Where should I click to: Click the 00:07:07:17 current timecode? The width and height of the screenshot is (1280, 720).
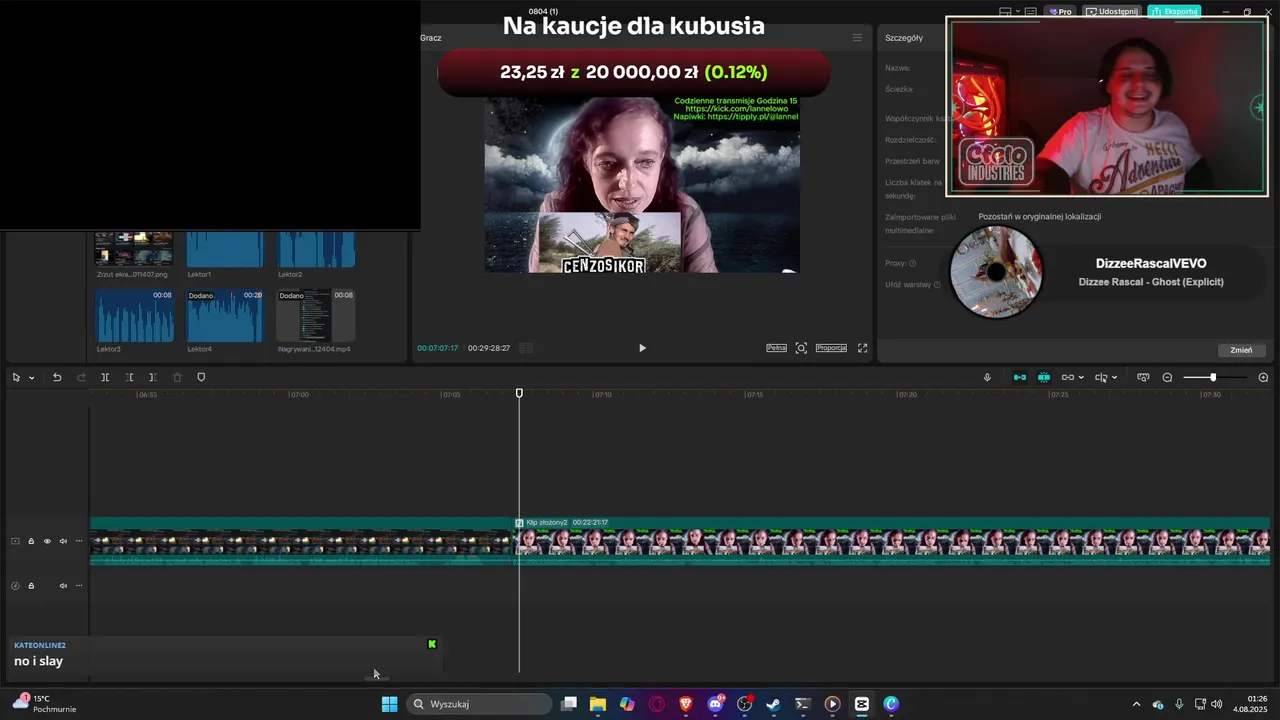tap(437, 348)
